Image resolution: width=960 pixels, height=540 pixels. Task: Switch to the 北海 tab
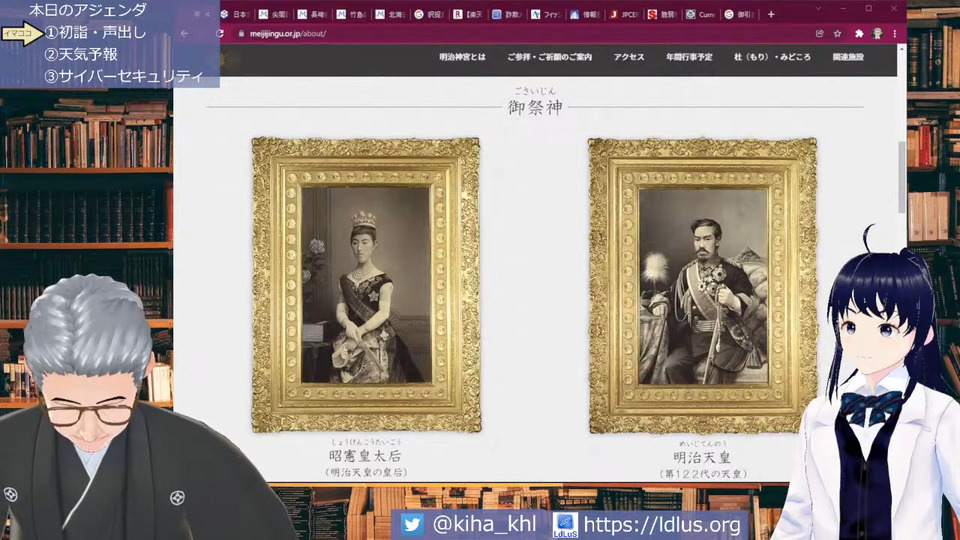(390, 14)
